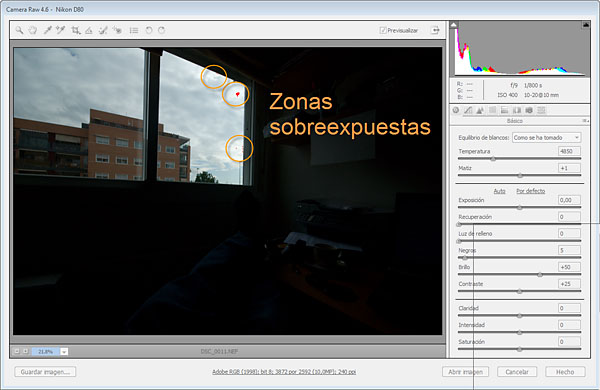Click the histogram graph
The width and height of the screenshot is (600, 390).
520,49
